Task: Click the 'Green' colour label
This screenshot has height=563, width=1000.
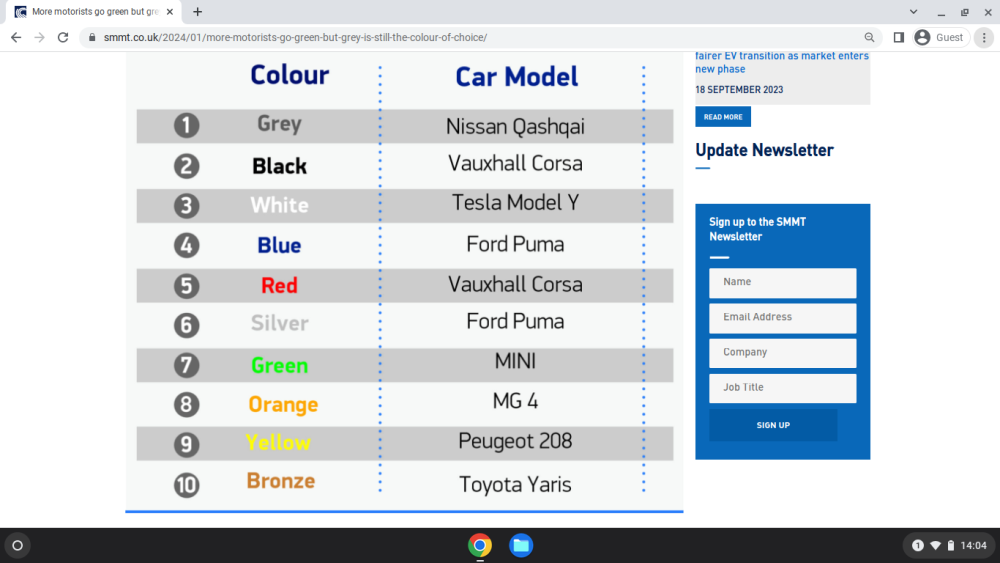Action: coord(279,365)
